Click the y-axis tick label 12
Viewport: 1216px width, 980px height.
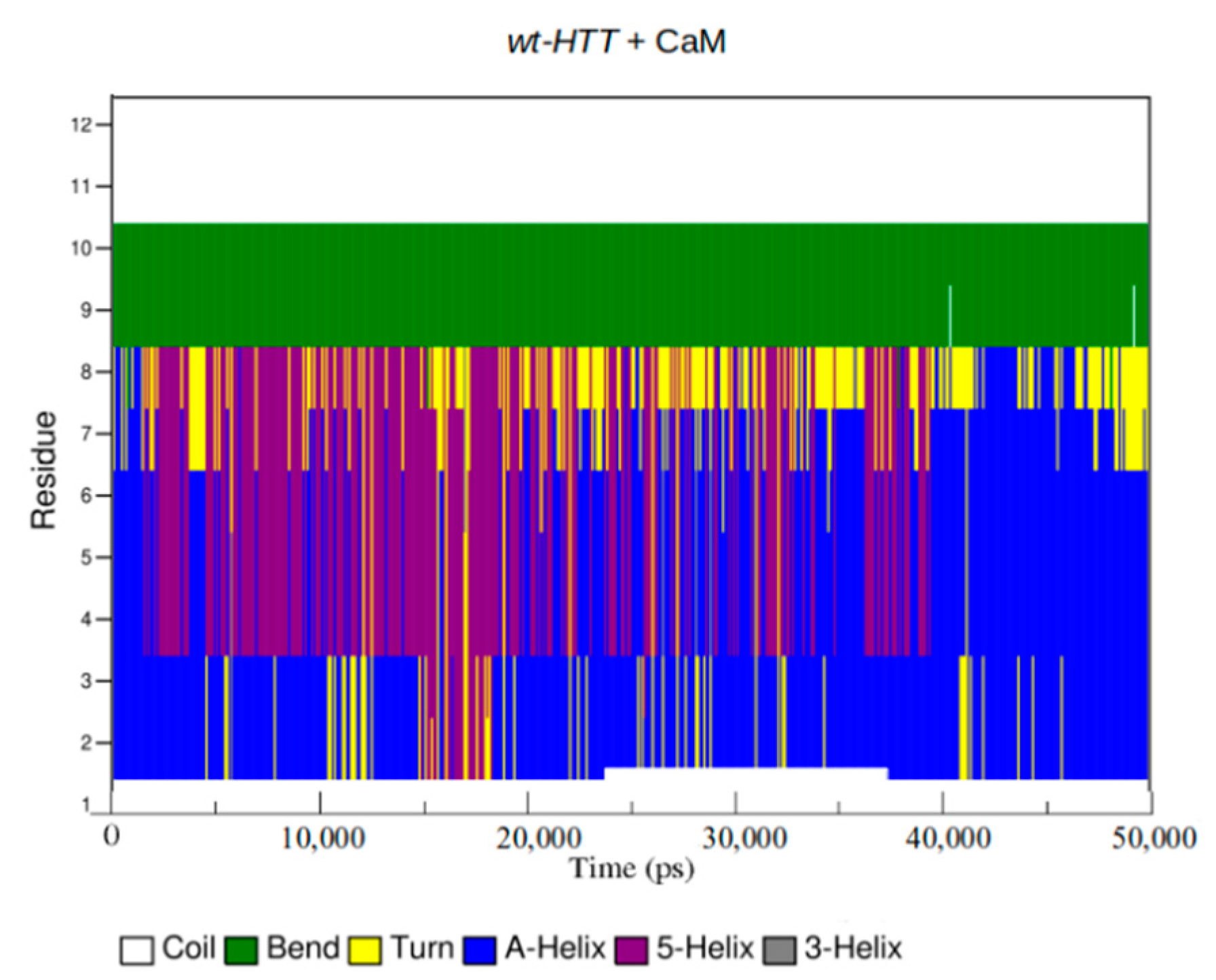click(81, 125)
